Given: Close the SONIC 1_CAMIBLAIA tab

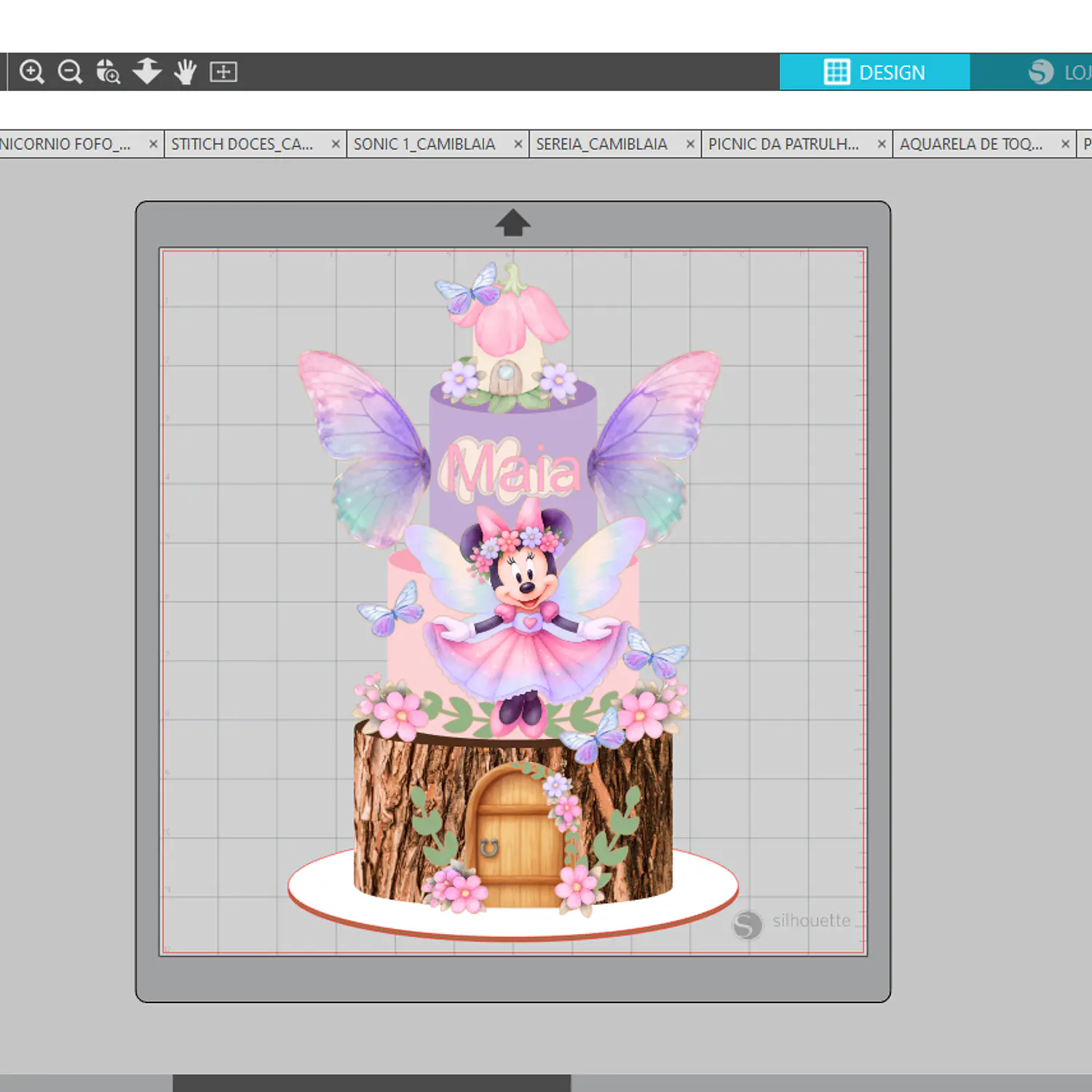Looking at the screenshot, I should point(518,144).
